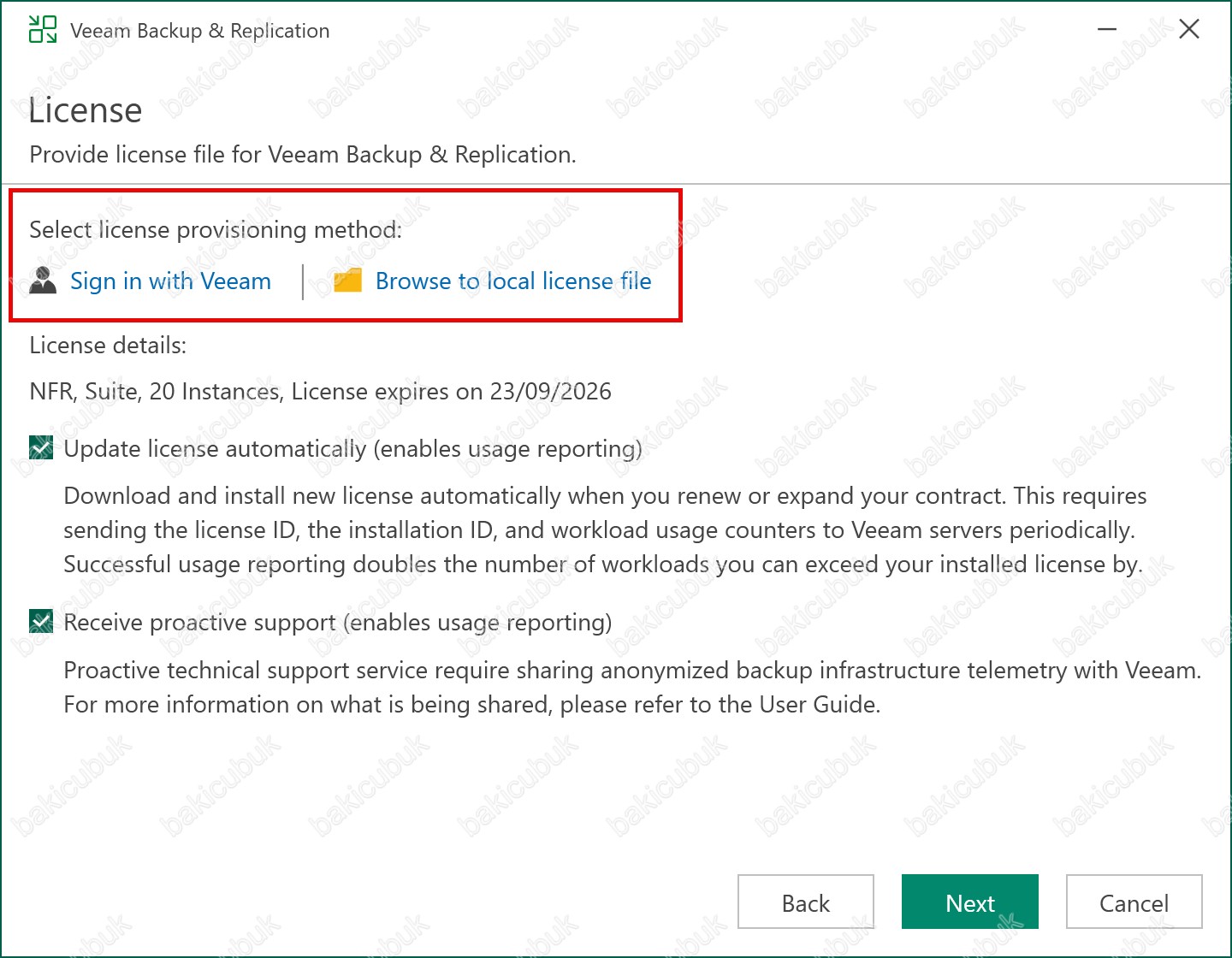Go to previous step with Back
The image size is (1232, 958).
click(805, 902)
